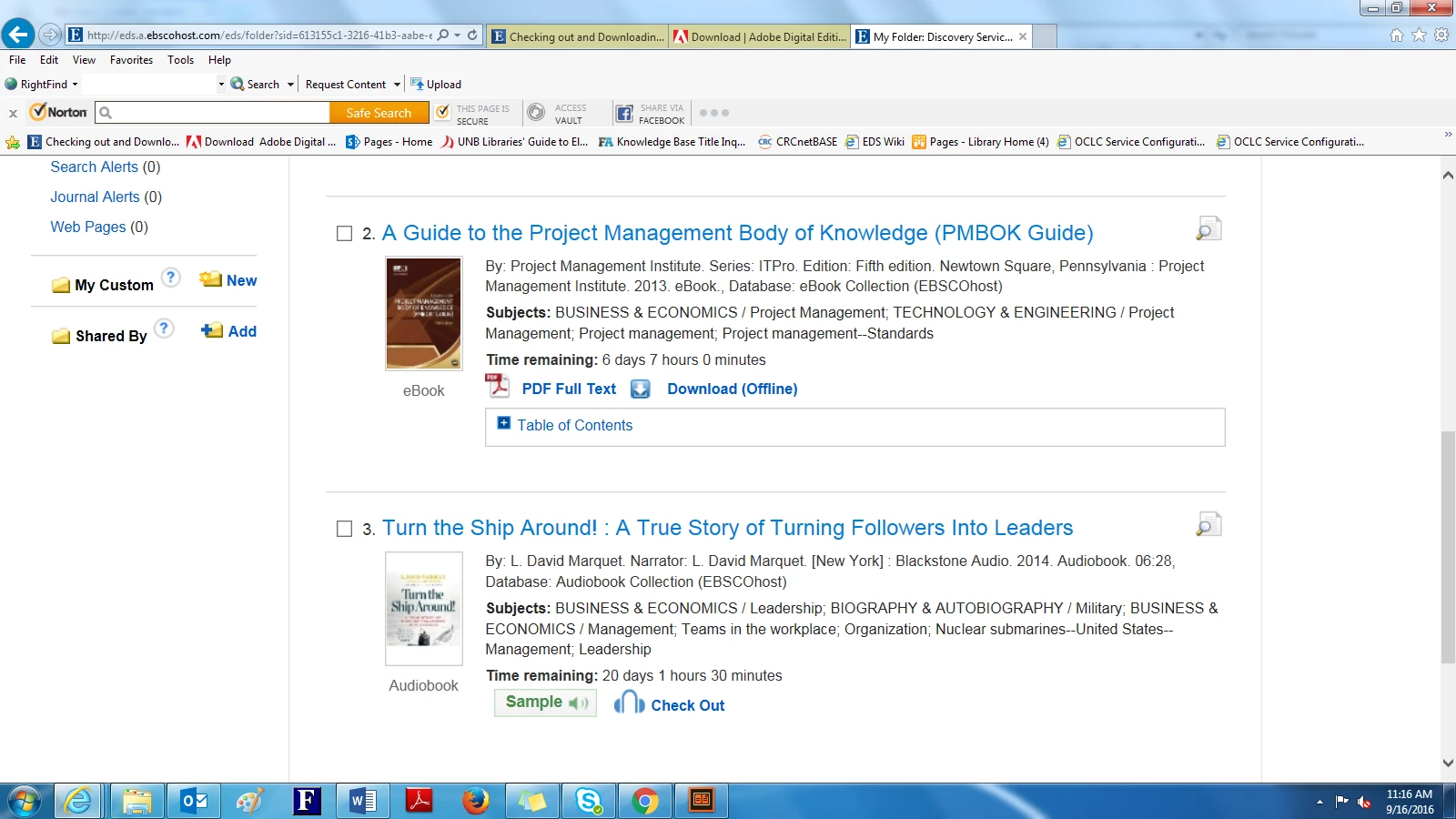This screenshot has width=1456, height=819.
Task: Click the Safe Search button
Action: pos(379,113)
